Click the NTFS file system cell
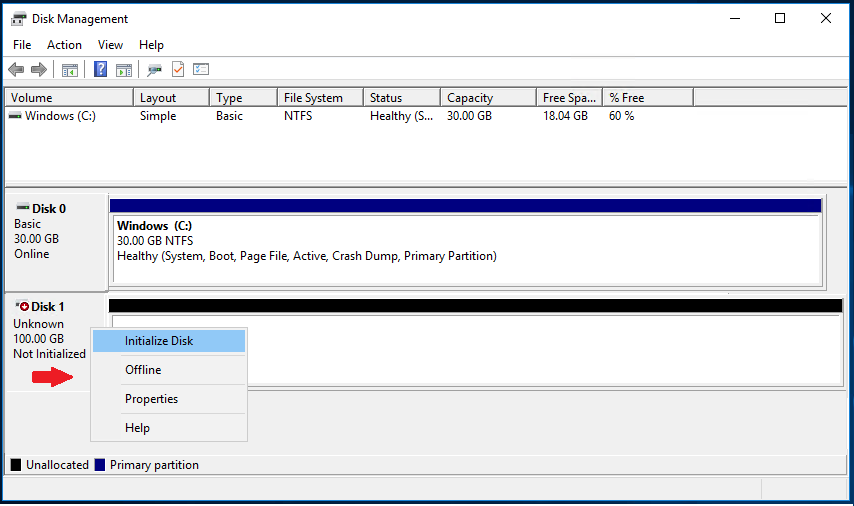This screenshot has width=854, height=506. (298, 116)
